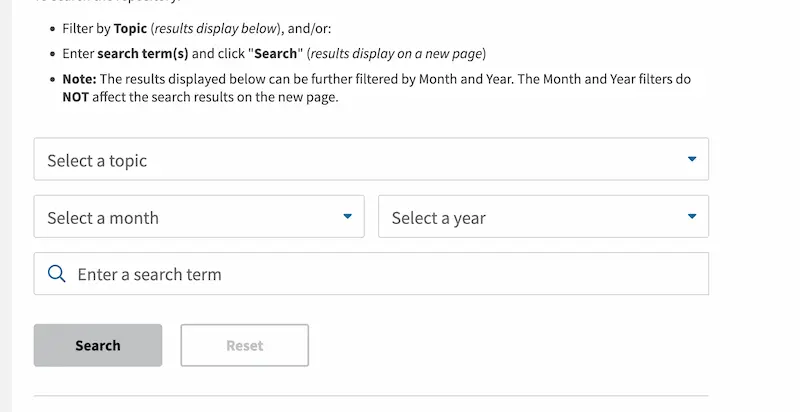800x412 pixels.
Task: Click the bold word Topic in instructions
Action: pyautogui.click(x=130, y=29)
